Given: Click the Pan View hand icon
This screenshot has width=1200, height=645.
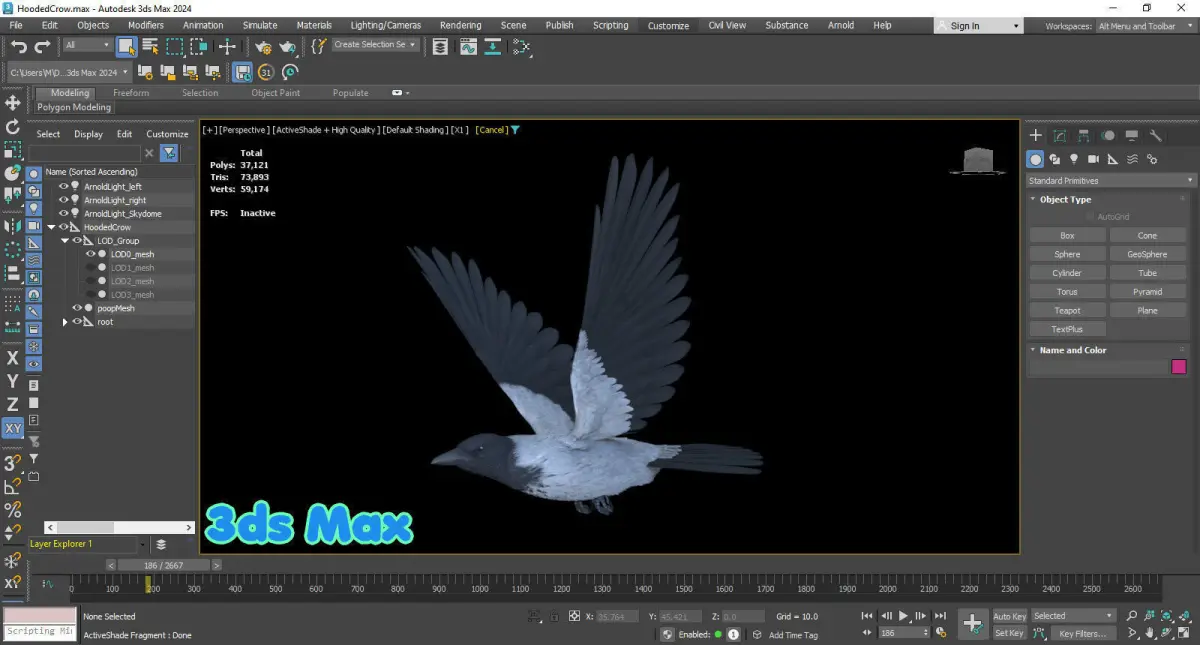Looking at the screenshot, I should [1150, 633].
